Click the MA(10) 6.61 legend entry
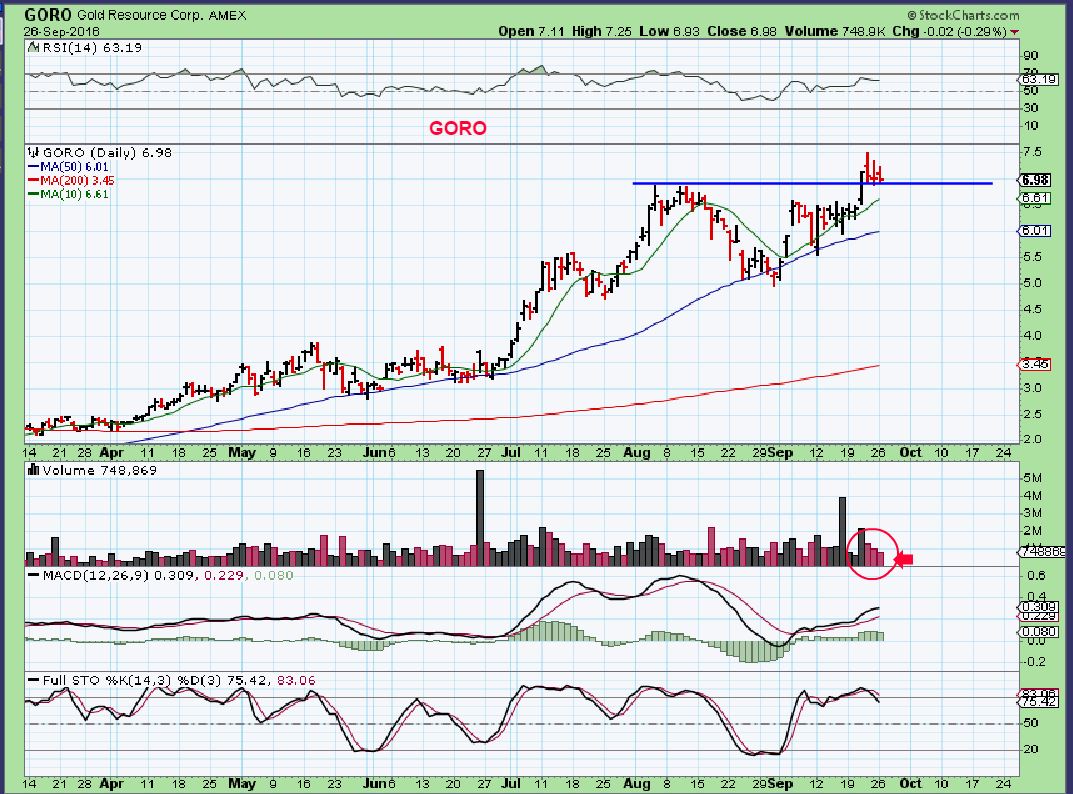Screen dimensions: 1073x794 [x=68, y=194]
